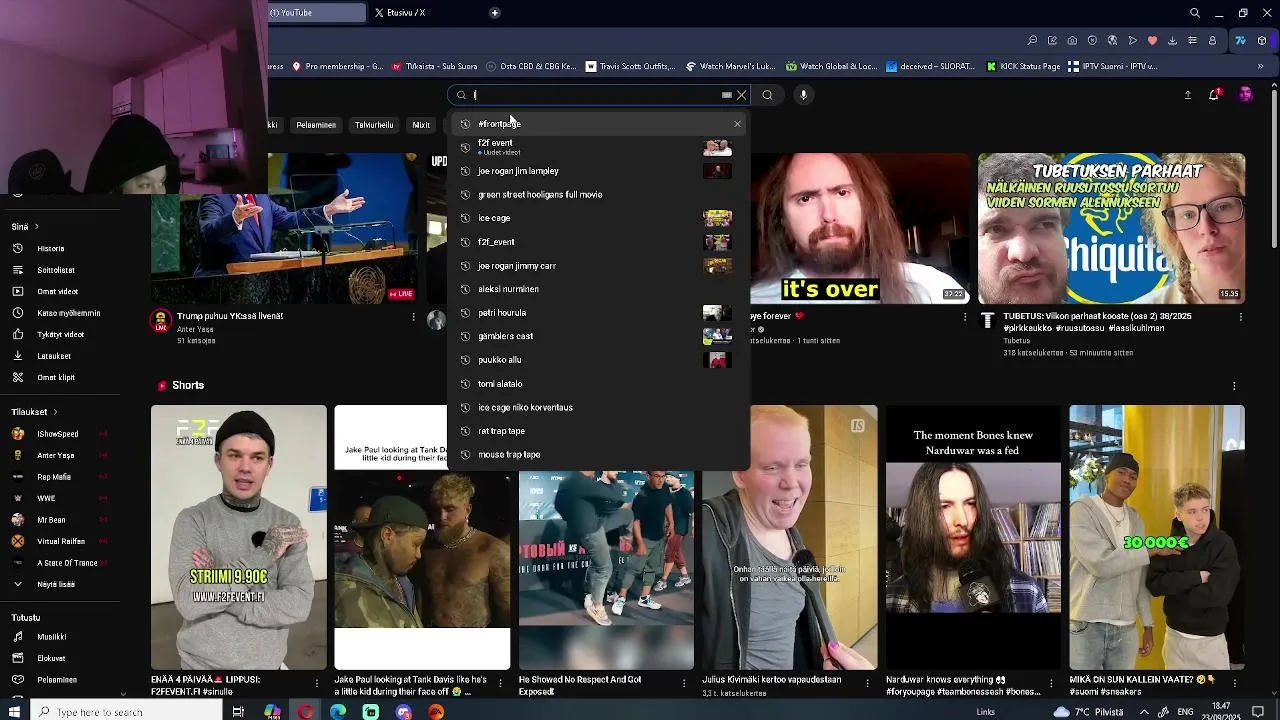1280x720 pixels.
Task: Open Task View on taskbar
Action: [237, 712]
